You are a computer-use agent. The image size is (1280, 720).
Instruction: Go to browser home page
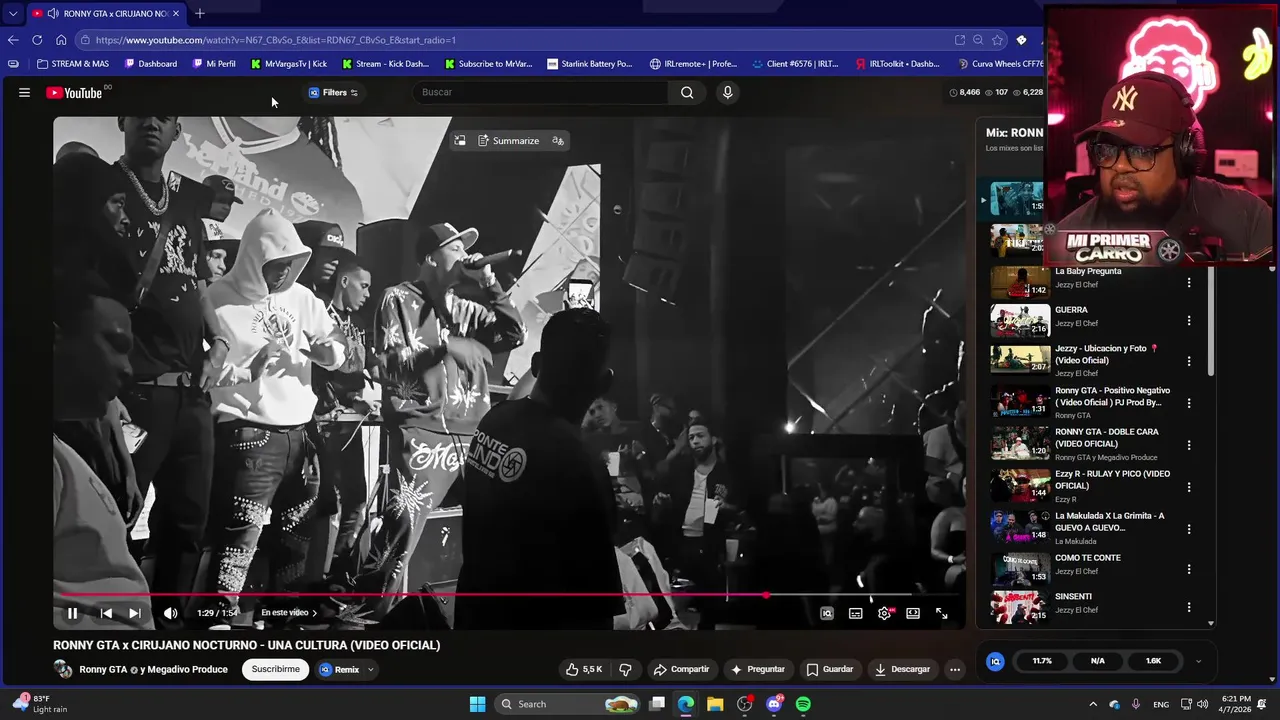click(61, 40)
